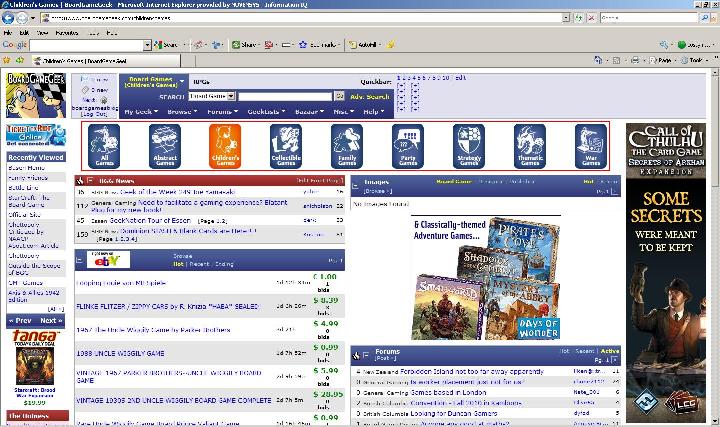720x427 pixels.
Task: Click the Ticket to Ride Online banner
Action: pos(36,135)
